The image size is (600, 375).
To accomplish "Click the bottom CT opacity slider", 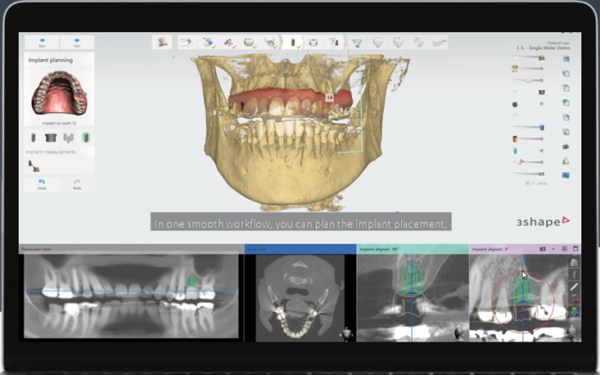I will click(x=528, y=174).
